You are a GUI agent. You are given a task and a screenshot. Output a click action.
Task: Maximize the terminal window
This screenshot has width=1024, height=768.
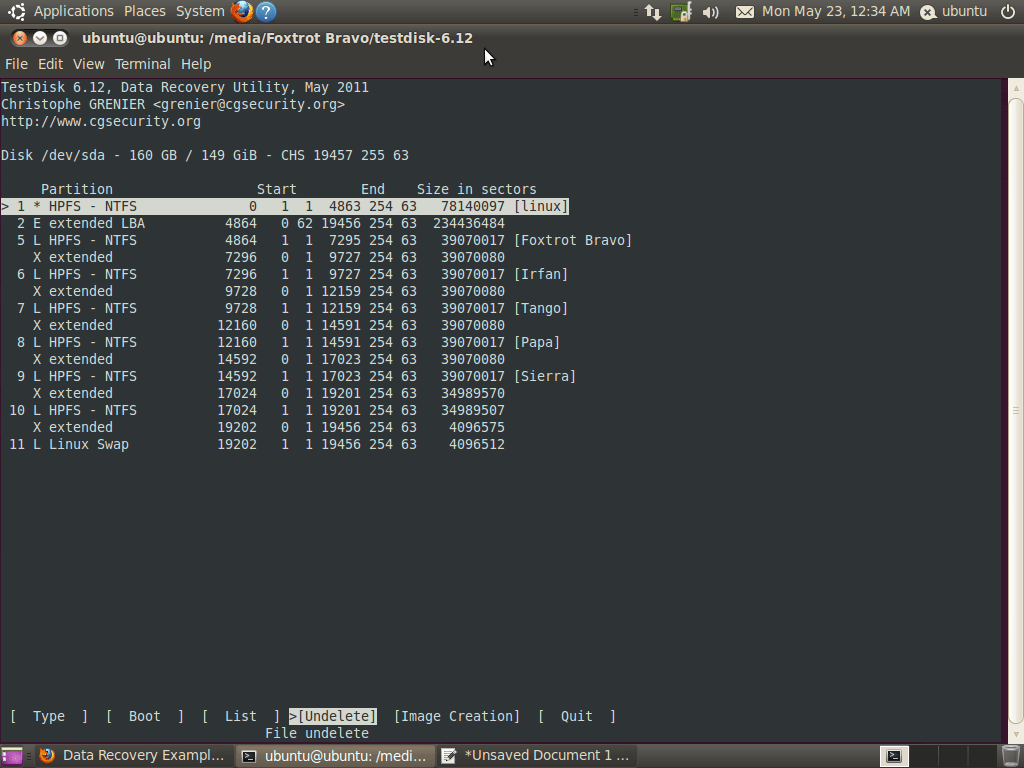pos(59,38)
